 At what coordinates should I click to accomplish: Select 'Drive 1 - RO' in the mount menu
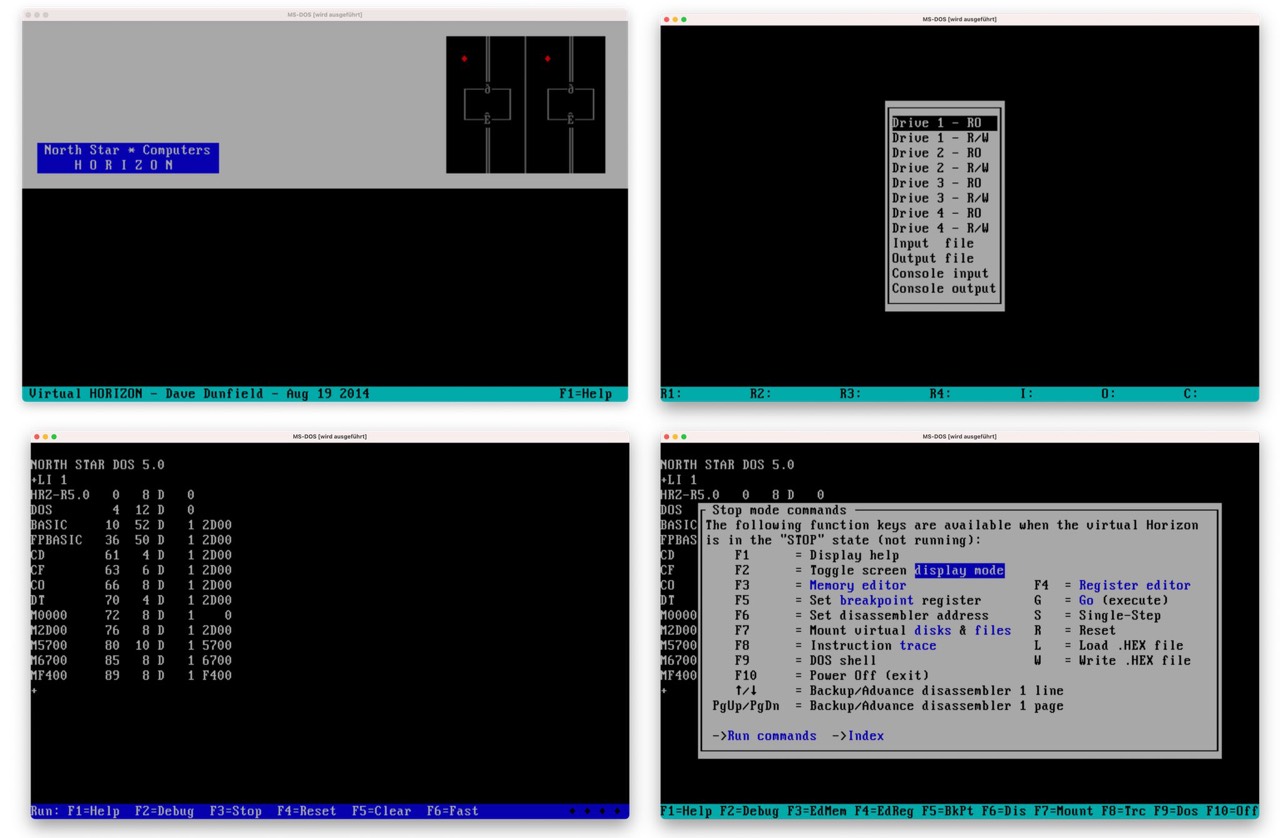click(x=944, y=123)
